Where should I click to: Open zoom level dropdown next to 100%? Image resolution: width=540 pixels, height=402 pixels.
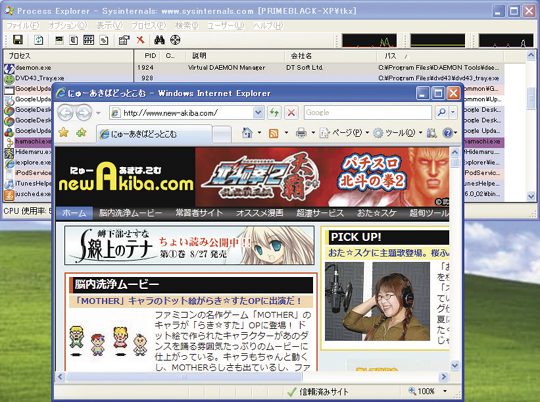pyautogui.click(x=445, y=391)
